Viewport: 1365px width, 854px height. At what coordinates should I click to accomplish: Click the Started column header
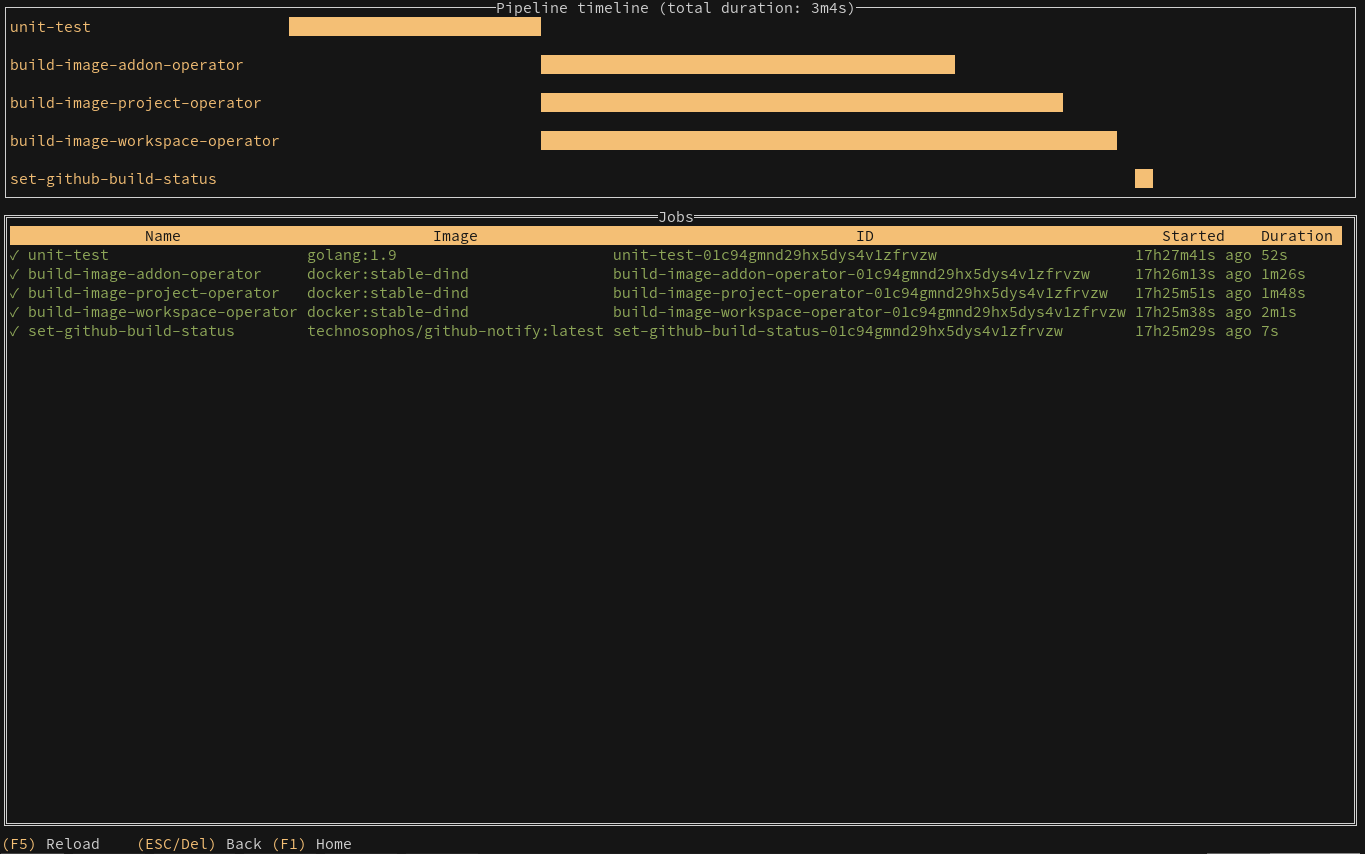pyautogui.click(x=1193, y=236)
